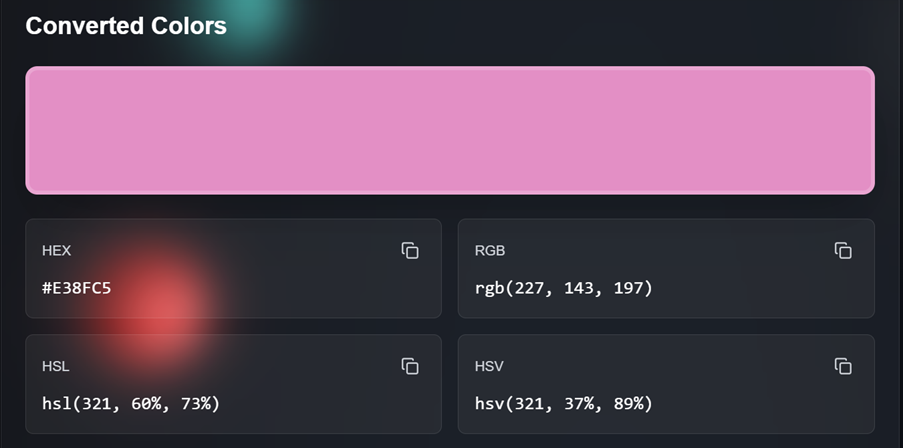903x448 pixels.
Task: Copy the RGB color value
Action: tap(843, 251)
